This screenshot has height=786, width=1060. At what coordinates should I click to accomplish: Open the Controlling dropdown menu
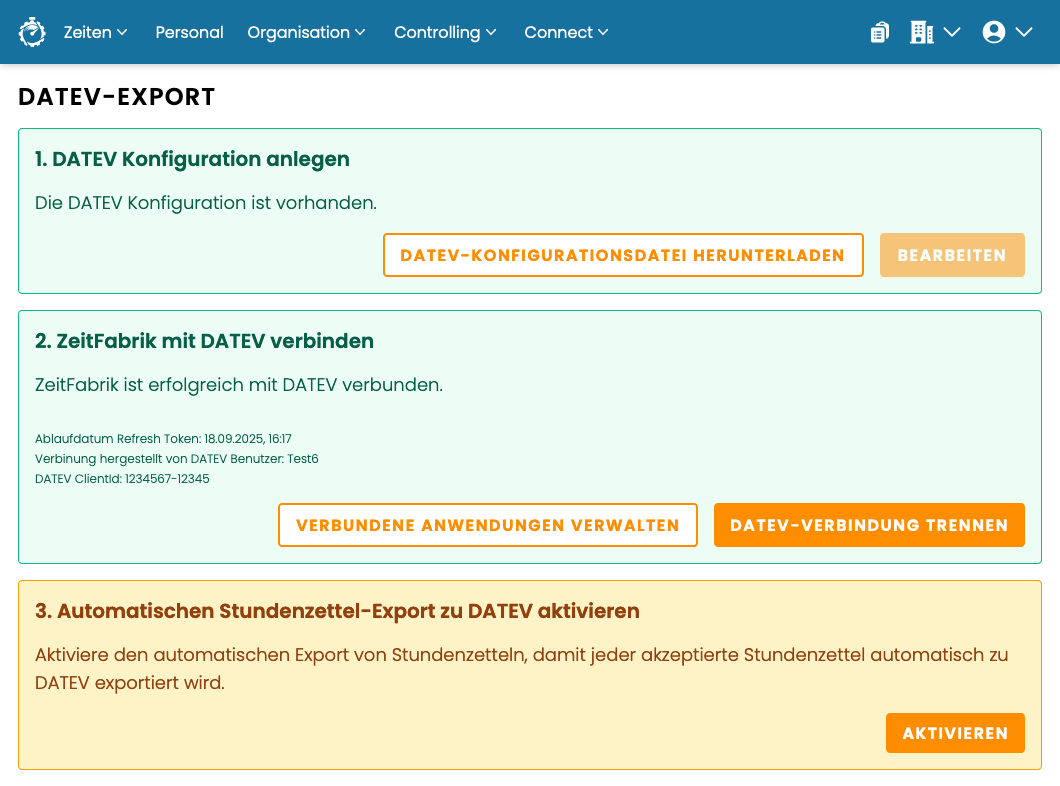click(x=445, y=32)
